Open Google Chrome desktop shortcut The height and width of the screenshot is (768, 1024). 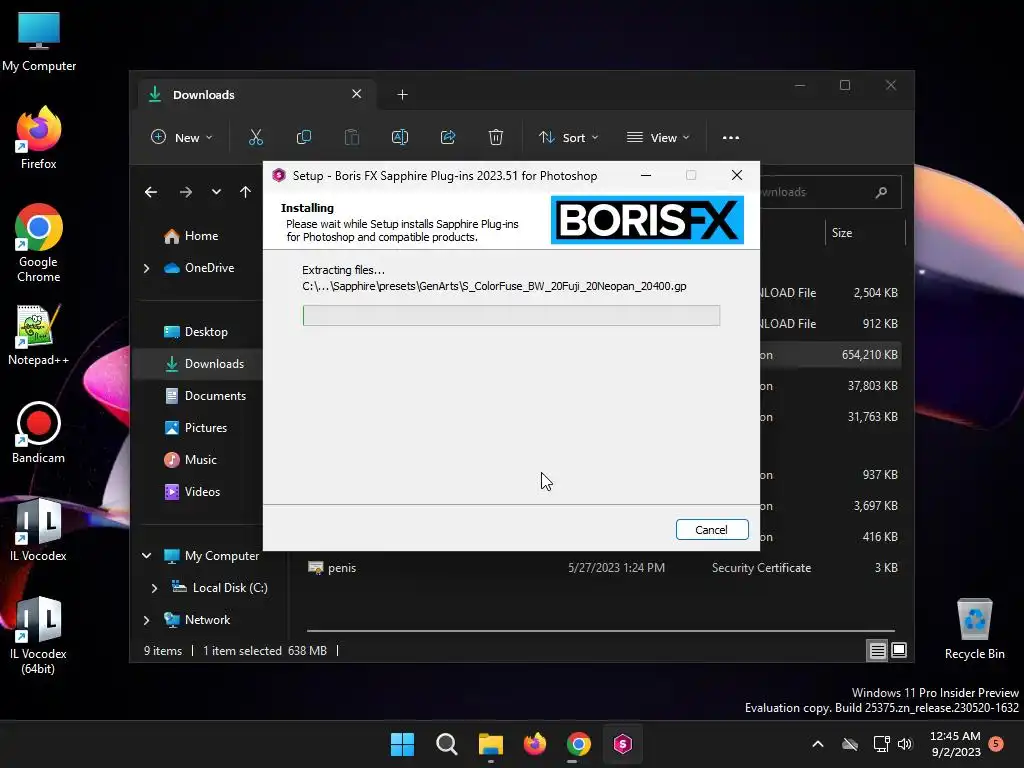point(39,243)
